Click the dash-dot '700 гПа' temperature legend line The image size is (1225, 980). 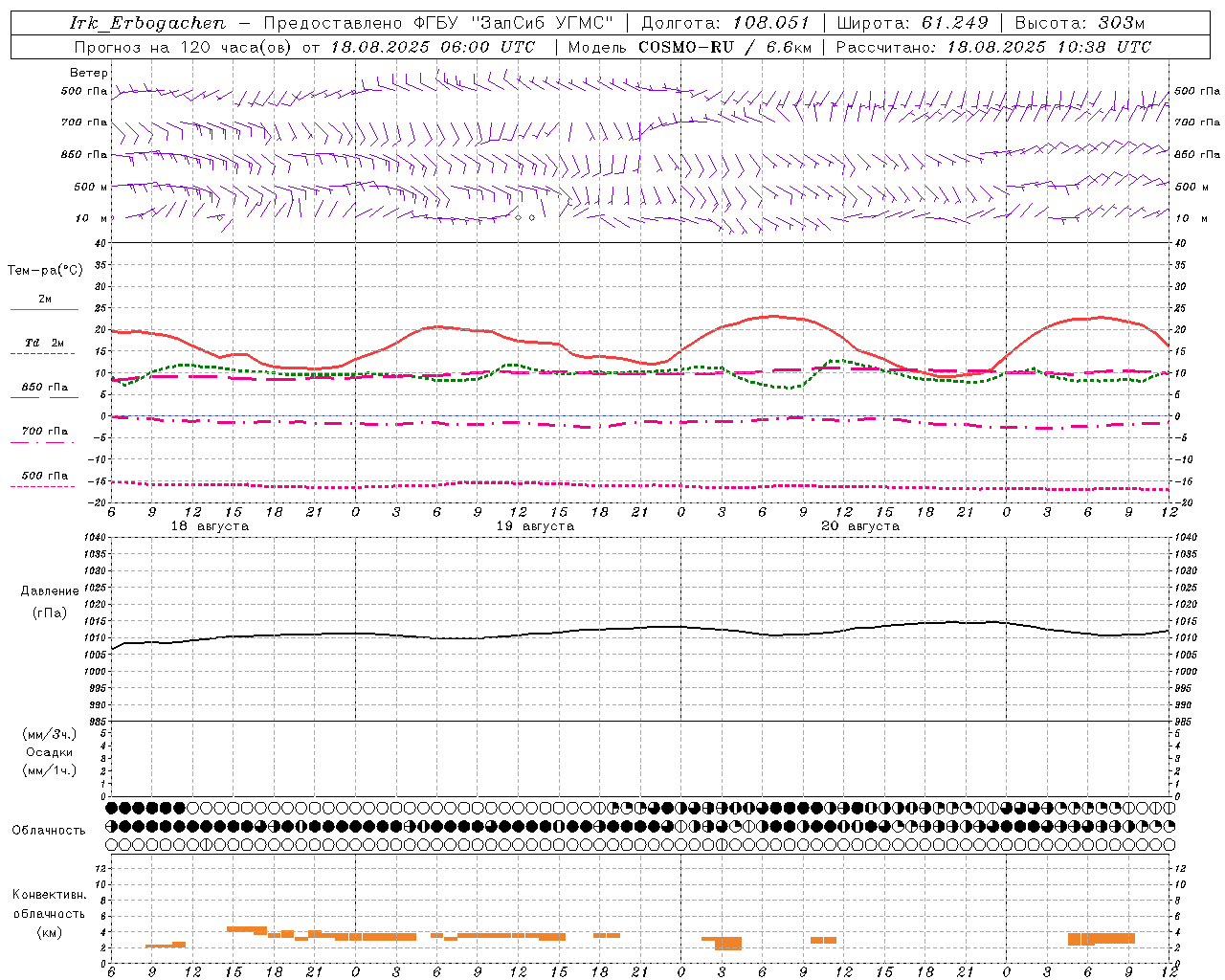(x=42, y=442)
